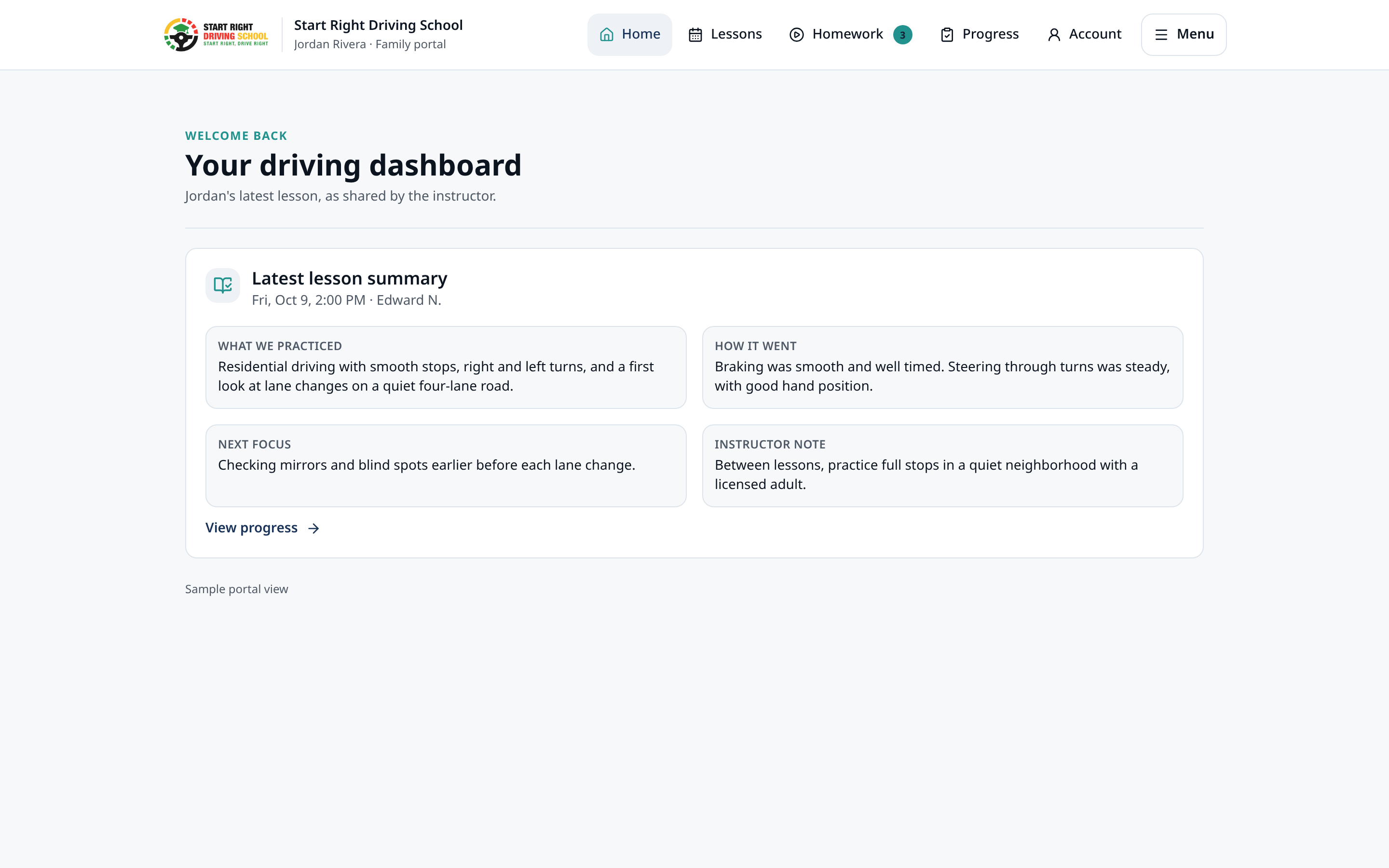Click the clipboard icon next to Progress
The image size is (1389, 868).
click(947, 35)
